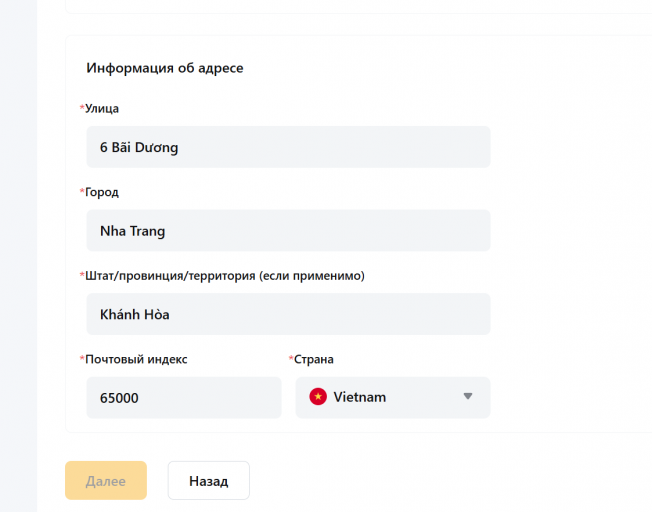Click the required asterisk beside Почтовый индекс
This screenshot has width=652, height=512.
(x=82, y=359)
